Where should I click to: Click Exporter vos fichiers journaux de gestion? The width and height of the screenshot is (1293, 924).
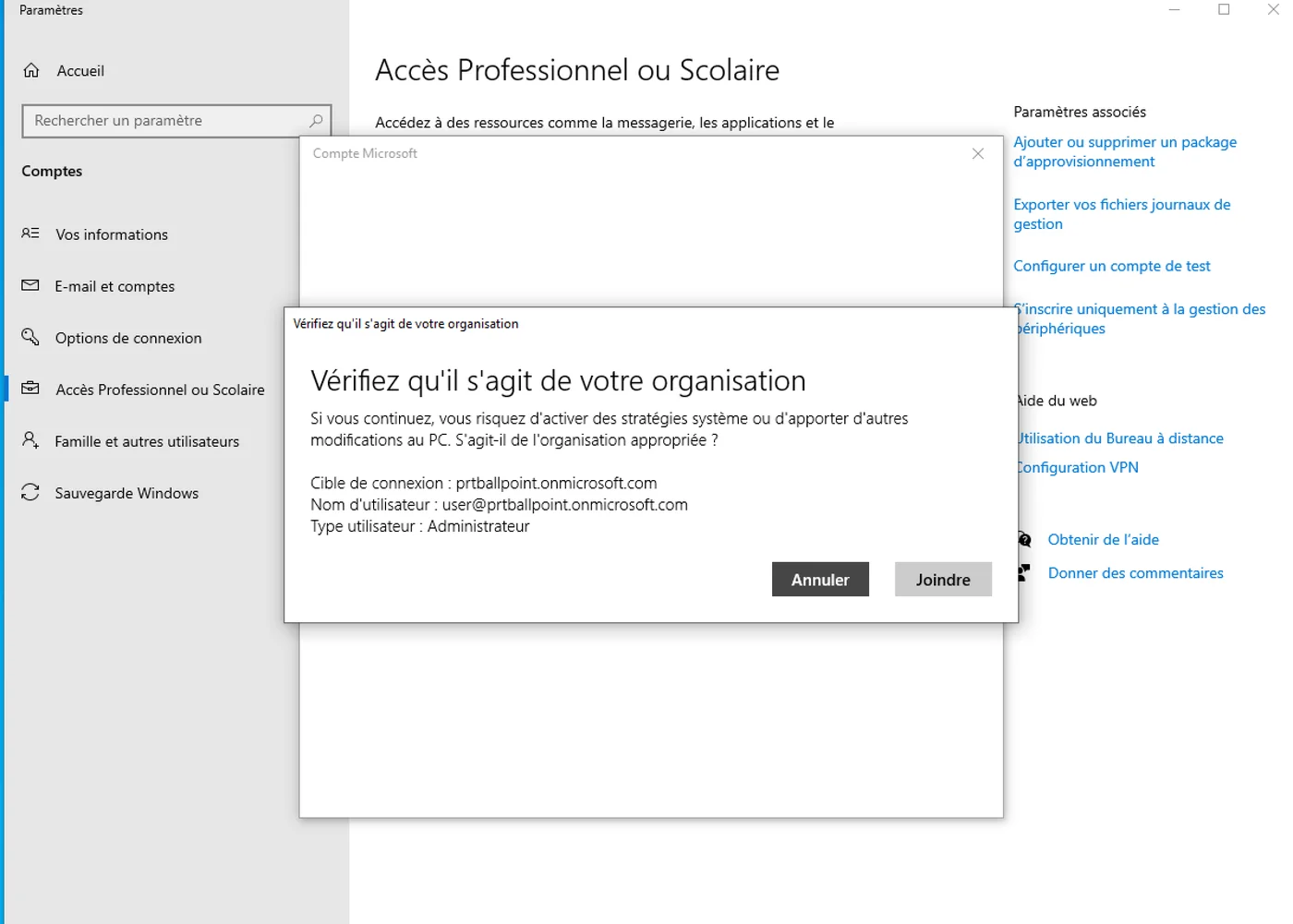(1121, 213)
